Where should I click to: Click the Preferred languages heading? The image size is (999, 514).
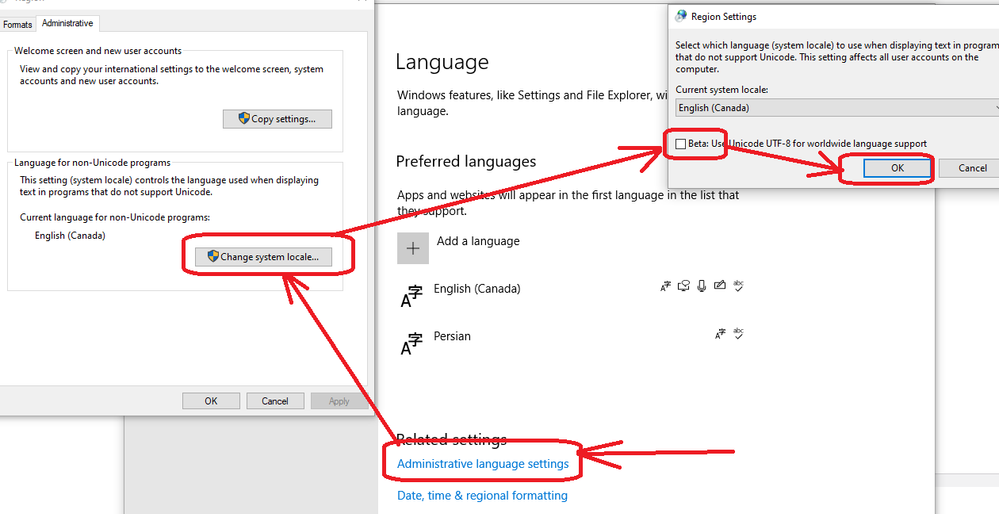click(x=466, y=161)
